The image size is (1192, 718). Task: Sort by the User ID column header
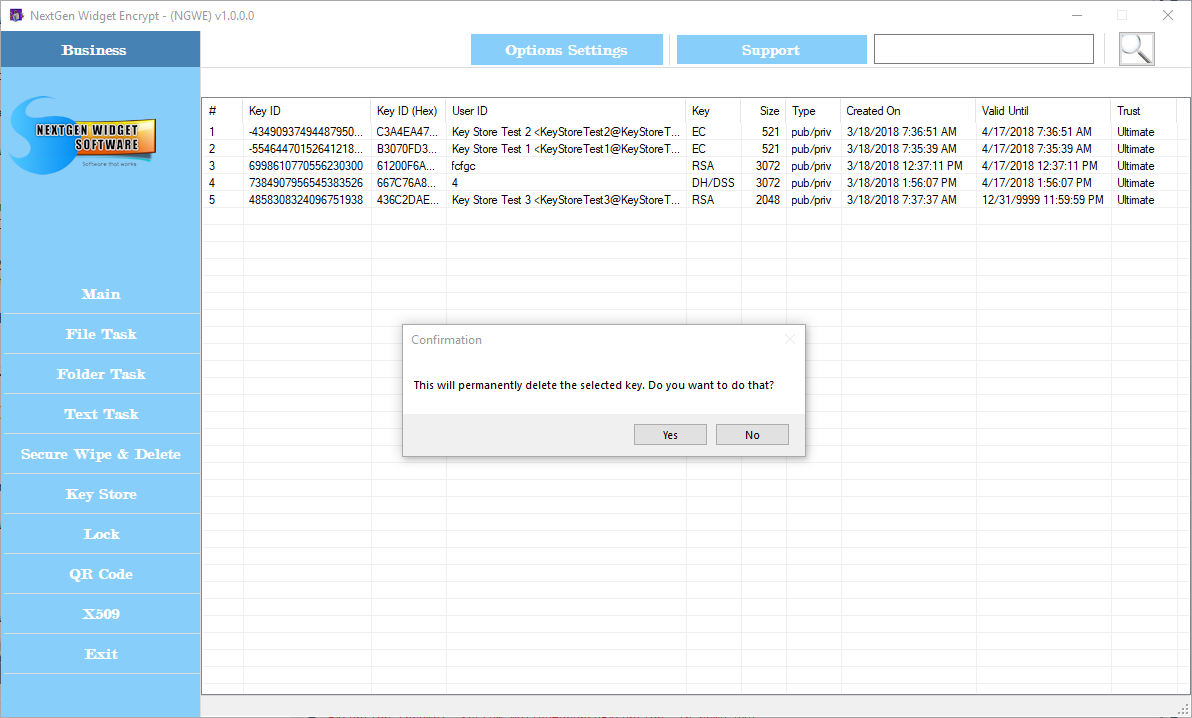click(566, 111)
